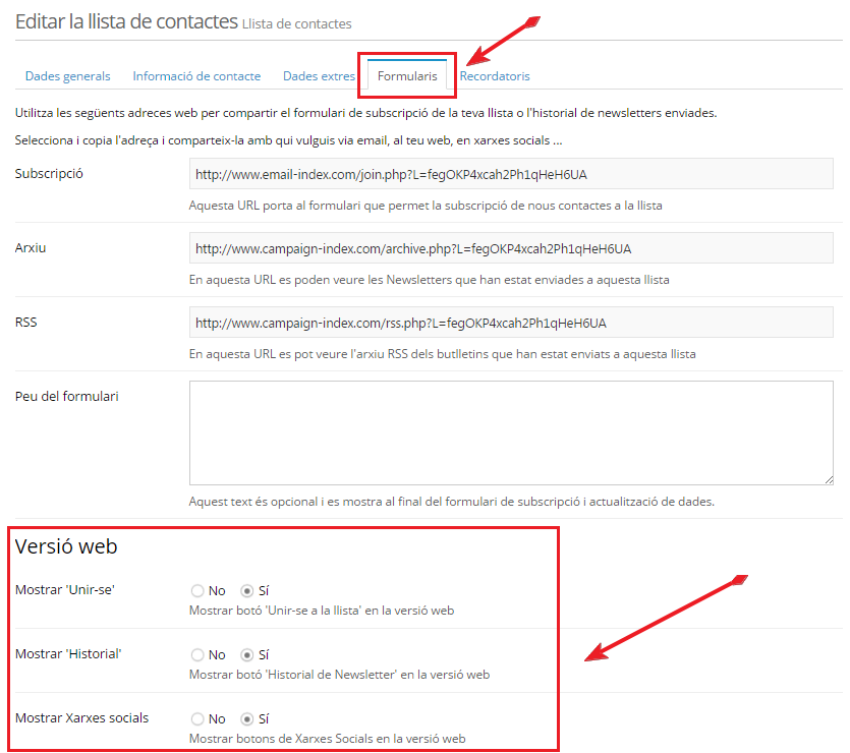Click inside Peu del formulari textarea

point(511,433)
